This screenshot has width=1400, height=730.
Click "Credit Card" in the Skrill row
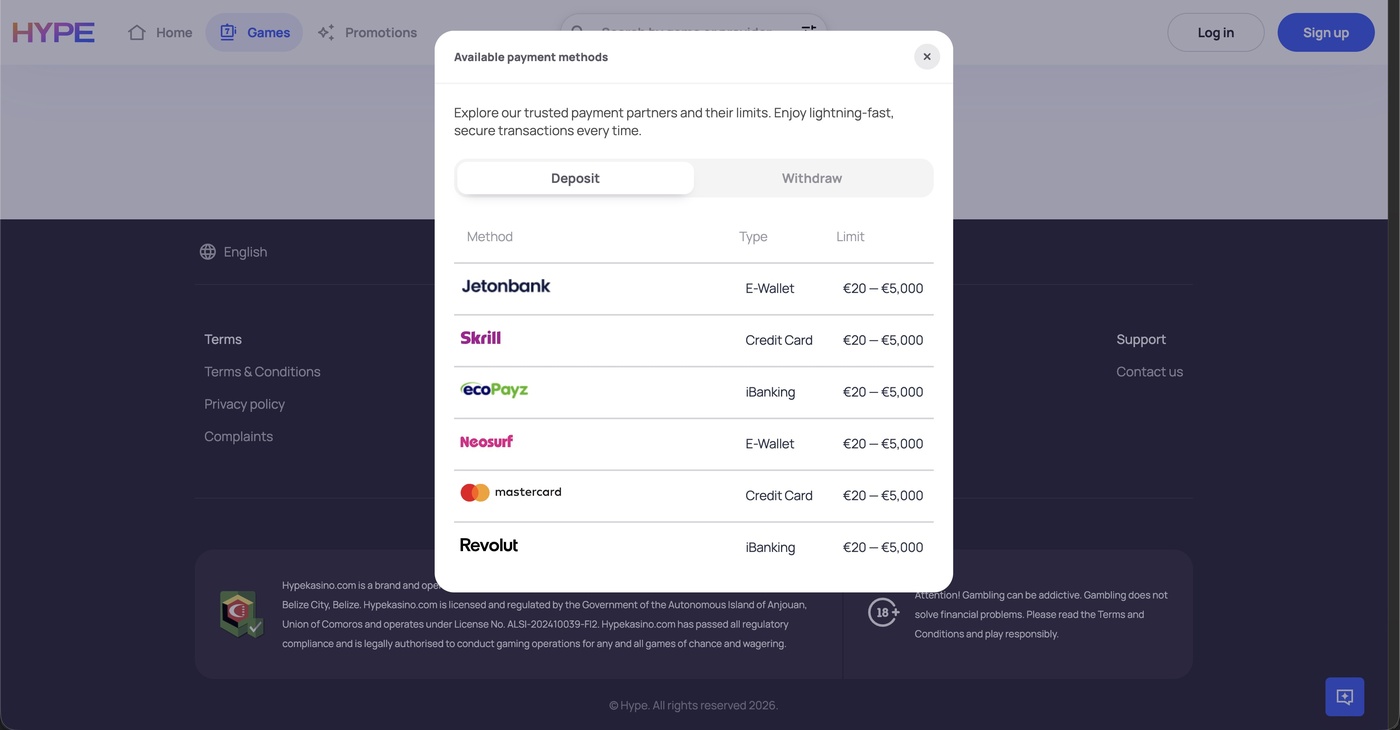779,340
